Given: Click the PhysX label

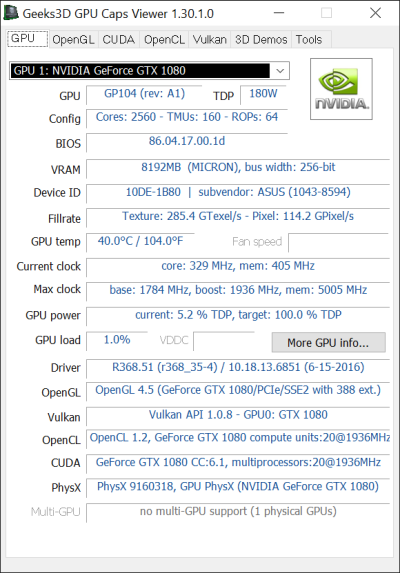Looking at the screenshot, I should [x=66, y=488].
